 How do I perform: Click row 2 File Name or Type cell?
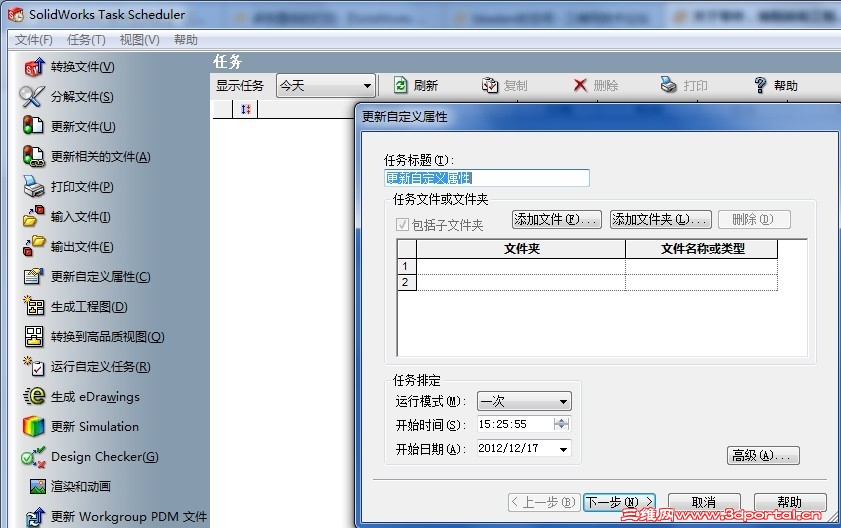click(701, 283)
